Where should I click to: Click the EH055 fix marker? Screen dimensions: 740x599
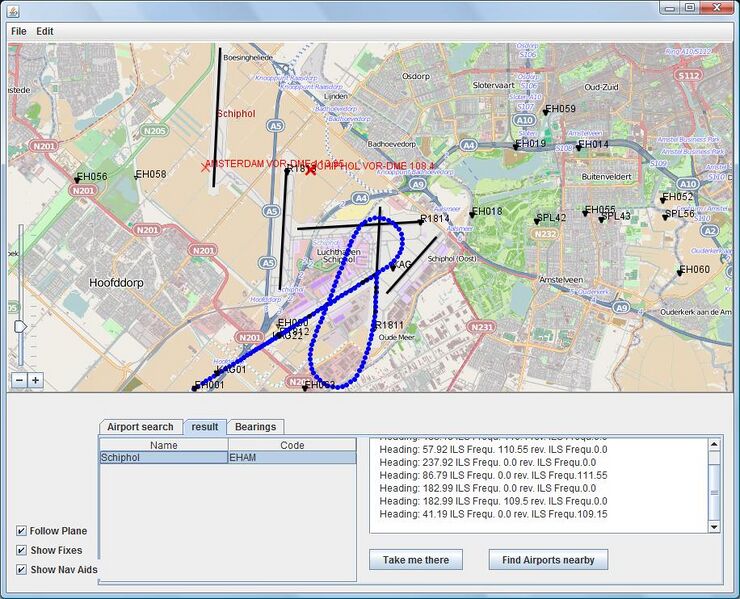pyautogui.click(x=585, y=213)
